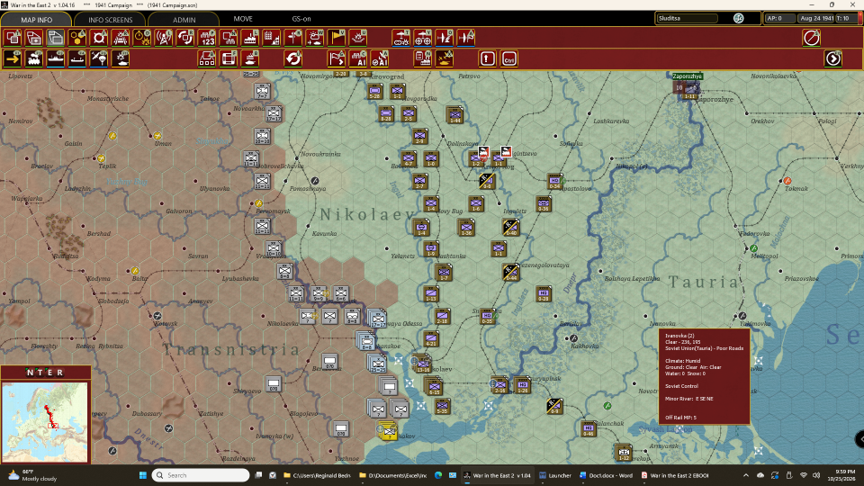Click the signpost crossroads icon
This screenshot has height=486, width=864.
[x=293, y=38]
